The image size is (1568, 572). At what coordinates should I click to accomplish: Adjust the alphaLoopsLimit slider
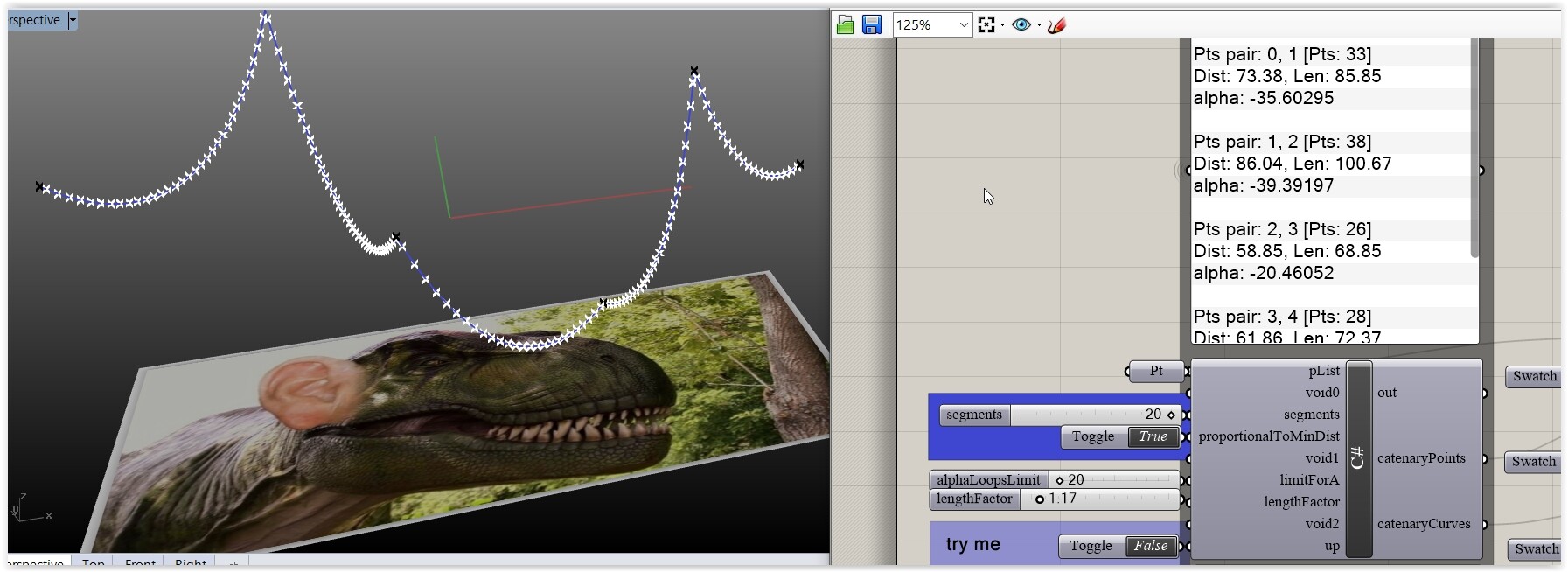pos(1113,479)
